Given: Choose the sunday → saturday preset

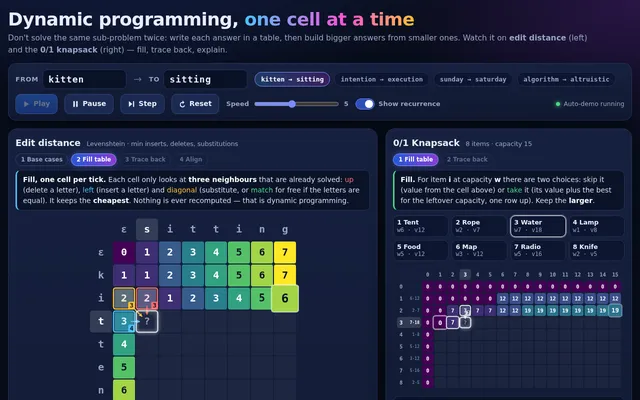Looking at the screenshot, I should pyautogui.click(x=473, y=79).
